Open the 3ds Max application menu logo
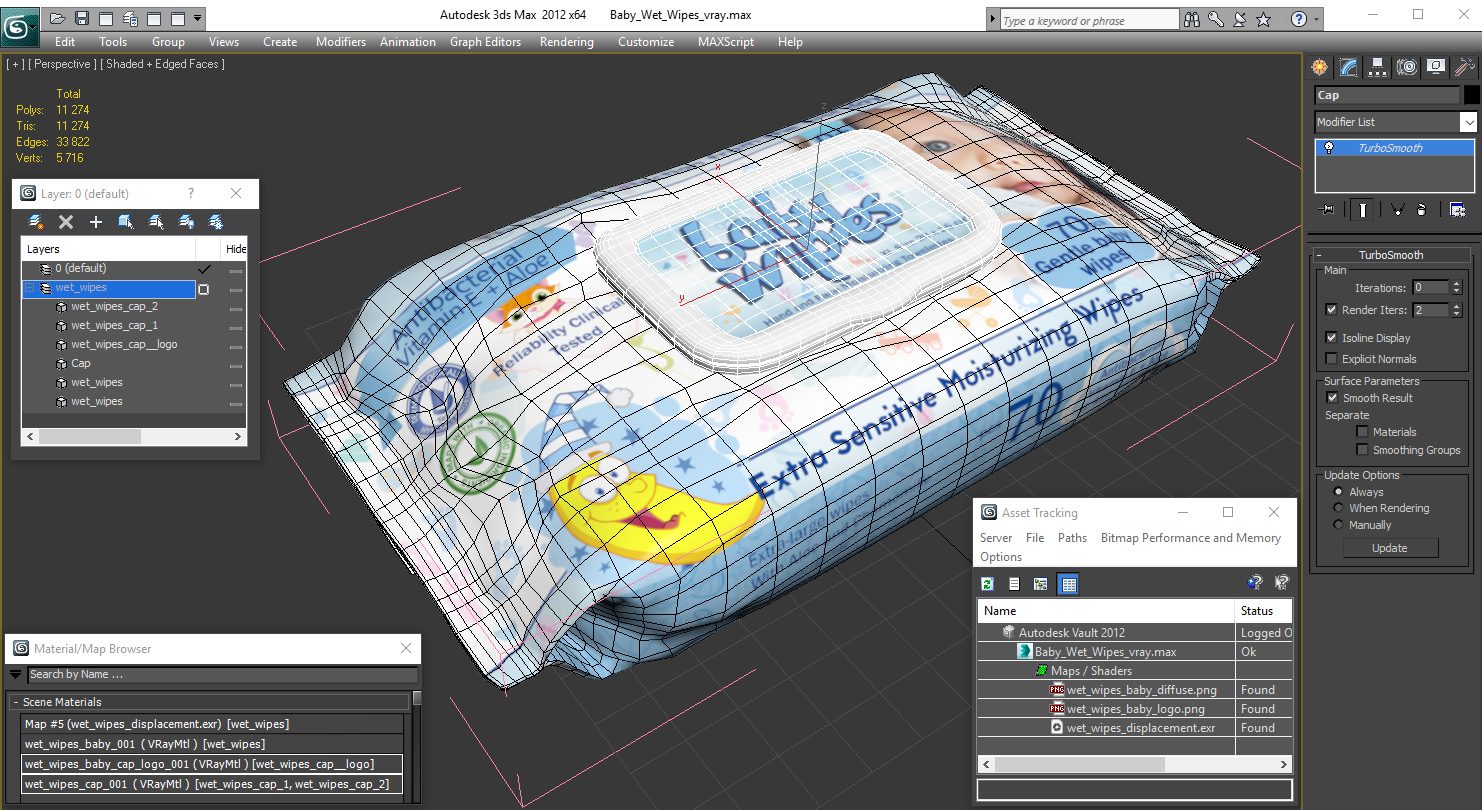 (x=20, y=25)
